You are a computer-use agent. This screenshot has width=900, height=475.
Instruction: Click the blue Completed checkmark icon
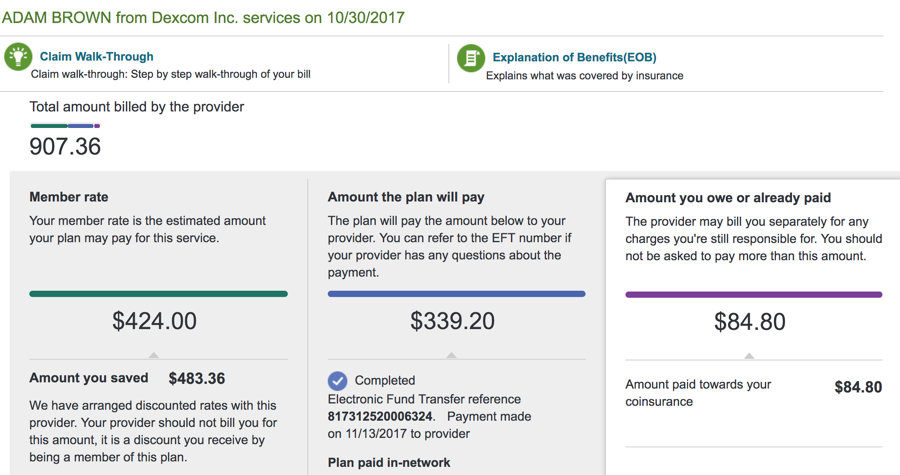(x=338, y=380)
